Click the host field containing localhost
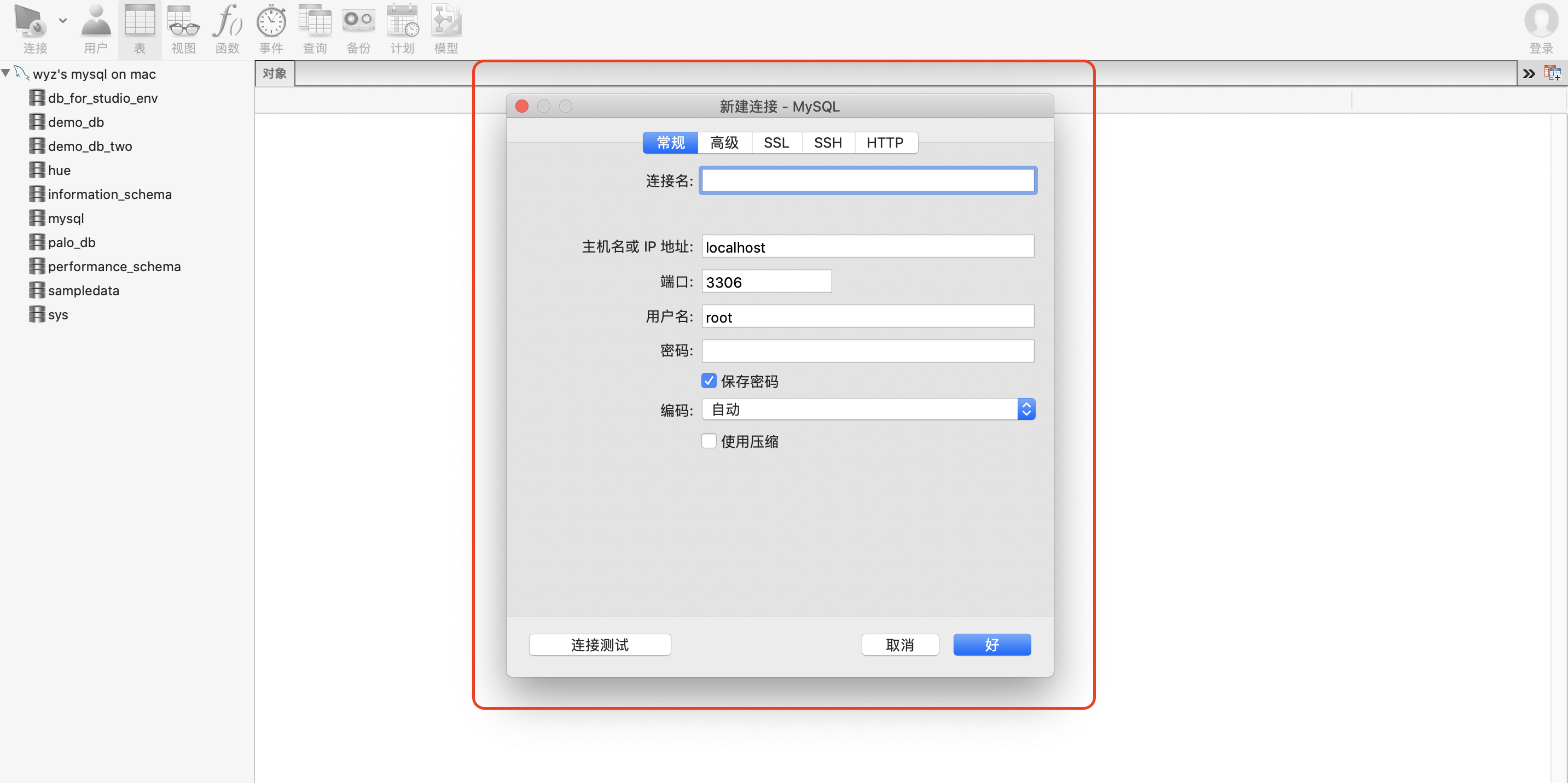Image resolution: width=1568 pixels, height=783 pixels. (x=867, y=247)
